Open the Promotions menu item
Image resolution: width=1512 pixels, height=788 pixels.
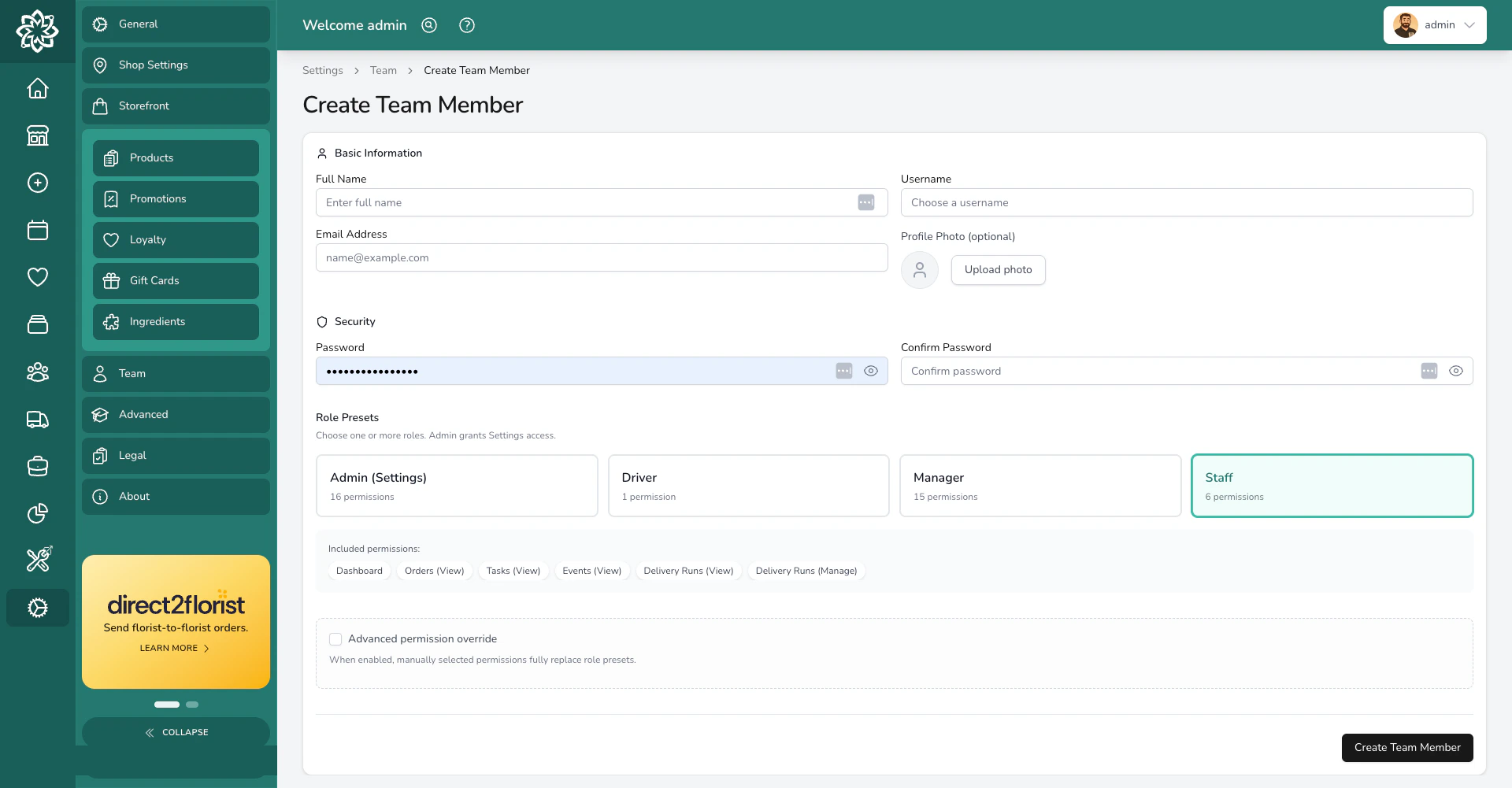176,199
